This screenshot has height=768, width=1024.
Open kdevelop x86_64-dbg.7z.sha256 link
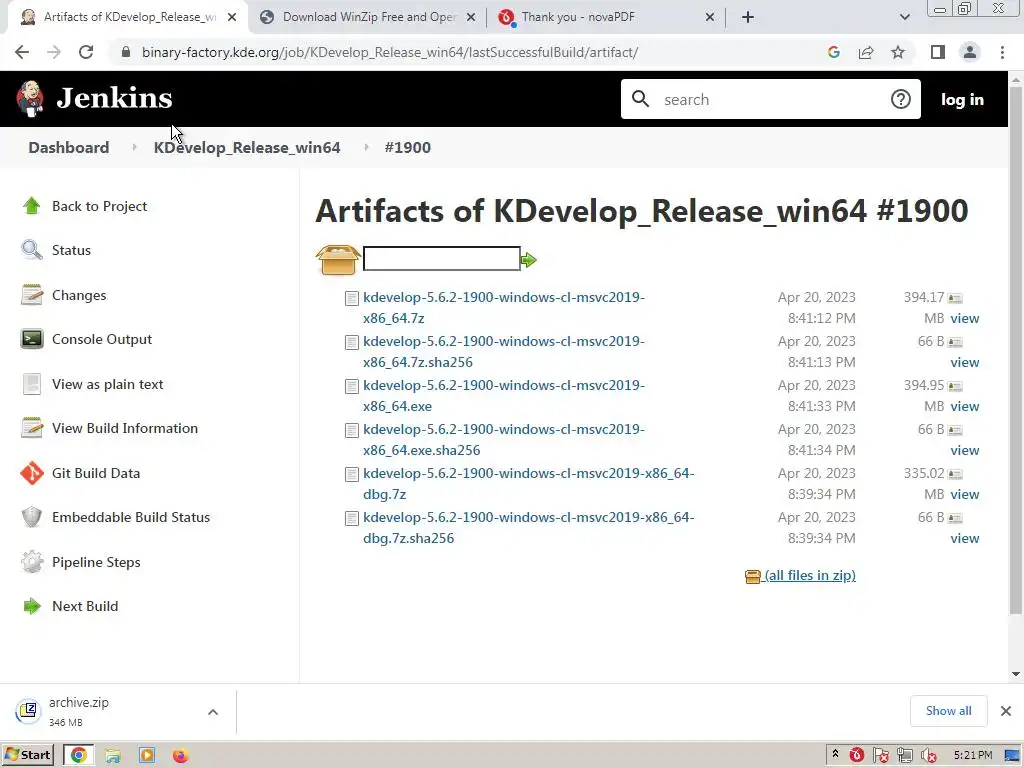point(528,528)
